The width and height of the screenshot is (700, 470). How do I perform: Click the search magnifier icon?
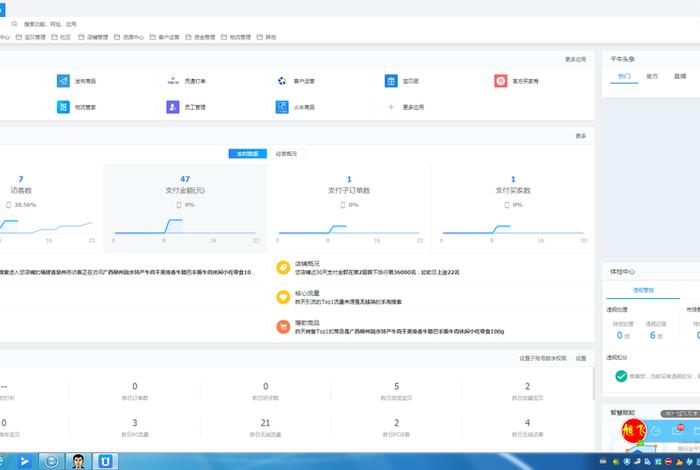(14, 24)
